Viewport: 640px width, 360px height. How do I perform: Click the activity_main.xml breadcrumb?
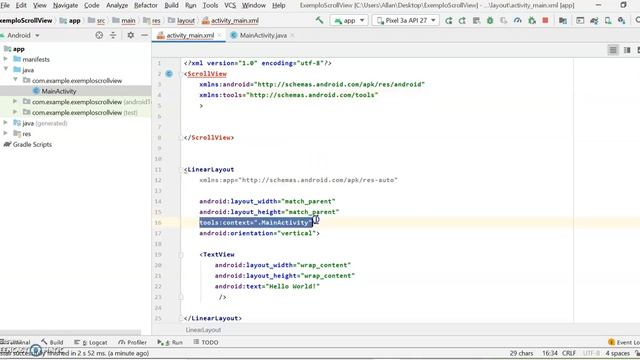(x=230, y=20)
